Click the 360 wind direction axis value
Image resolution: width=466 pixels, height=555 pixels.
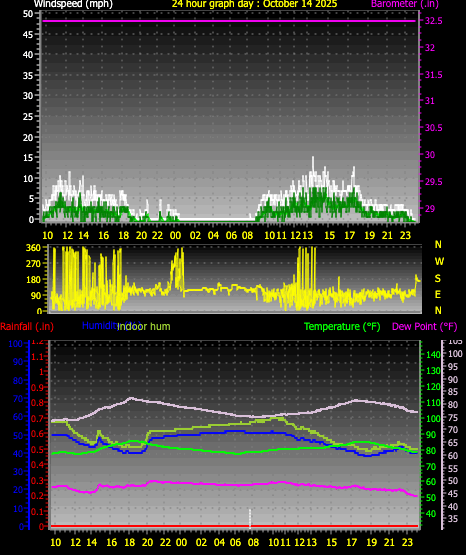pyautogui.click(x=33, y=248)
